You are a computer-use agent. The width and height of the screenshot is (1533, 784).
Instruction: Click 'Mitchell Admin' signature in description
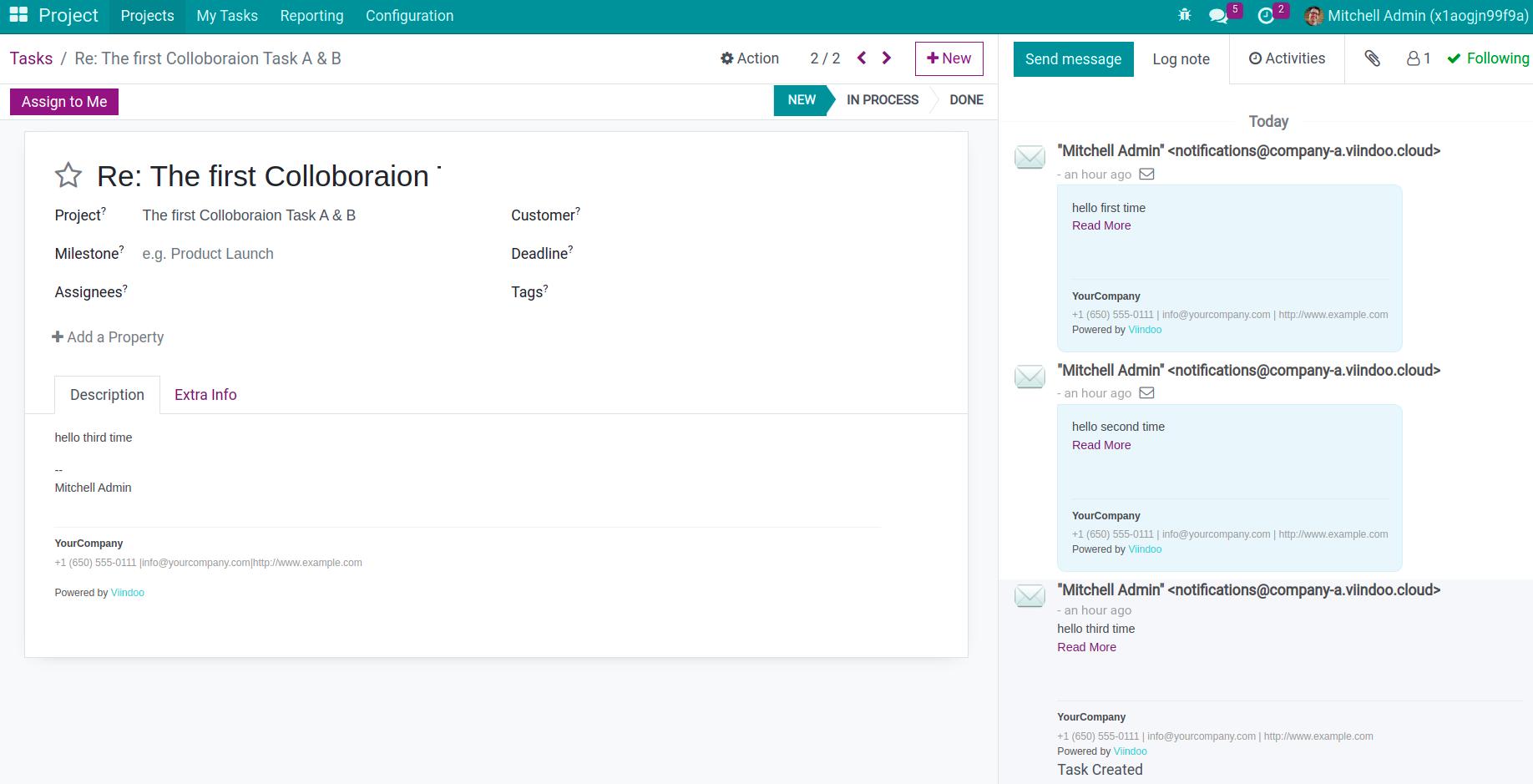coord(93,488)
